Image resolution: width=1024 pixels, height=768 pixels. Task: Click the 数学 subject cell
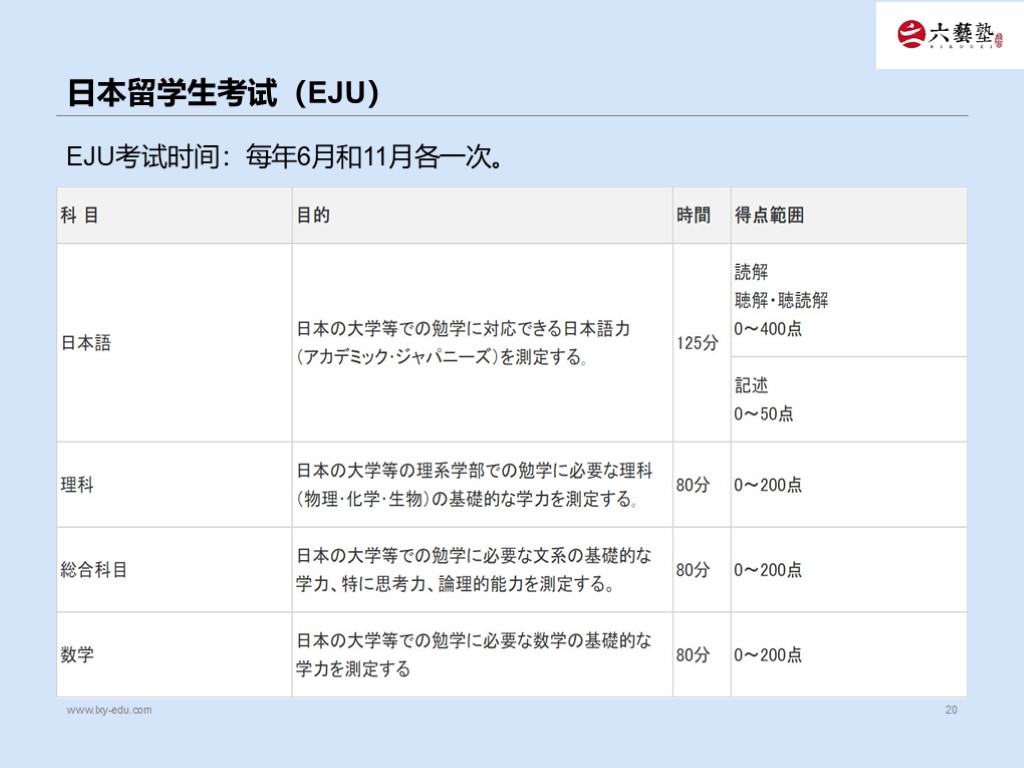click(x=78, y=655)
